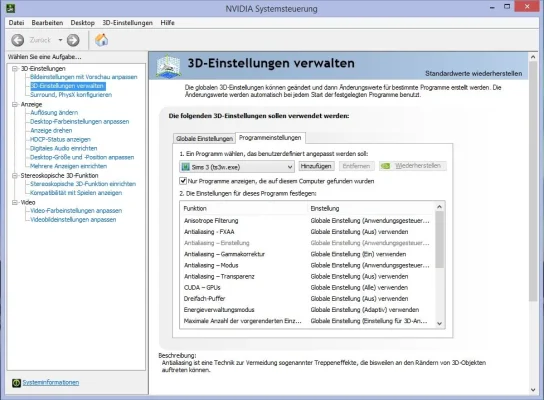The width and height of the screenshot is (544, 400).
Task: Click the settings list scrollbar thumb
Action: pos(439,240)
